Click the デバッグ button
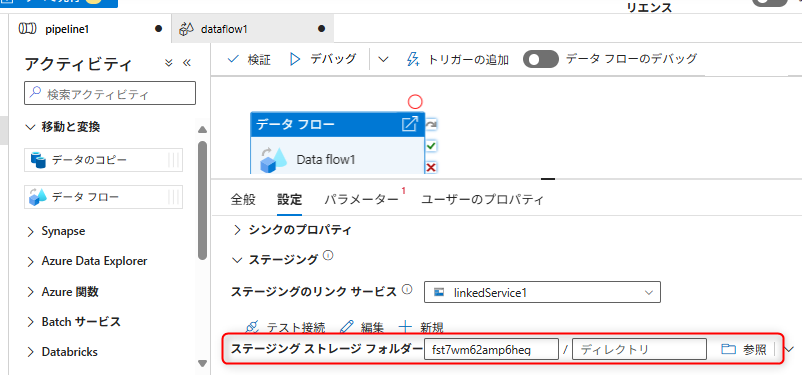Viewport: 802px width, 375px height. (x=323, y=59)
